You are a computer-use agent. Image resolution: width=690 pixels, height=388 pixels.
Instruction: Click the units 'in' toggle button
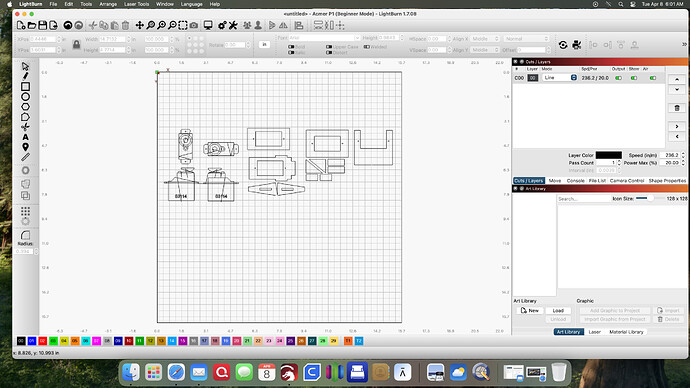264,44
